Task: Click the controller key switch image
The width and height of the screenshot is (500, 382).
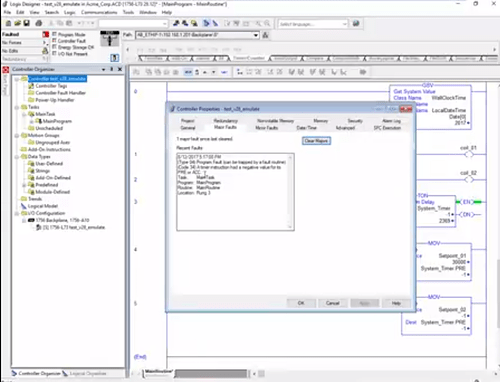Action: tap(110, 39)
